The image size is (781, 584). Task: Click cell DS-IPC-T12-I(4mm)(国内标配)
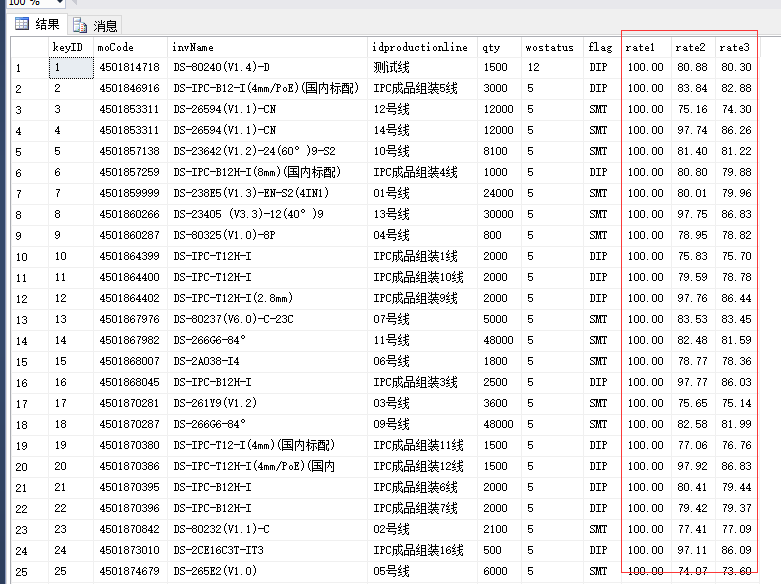point(267,445)
